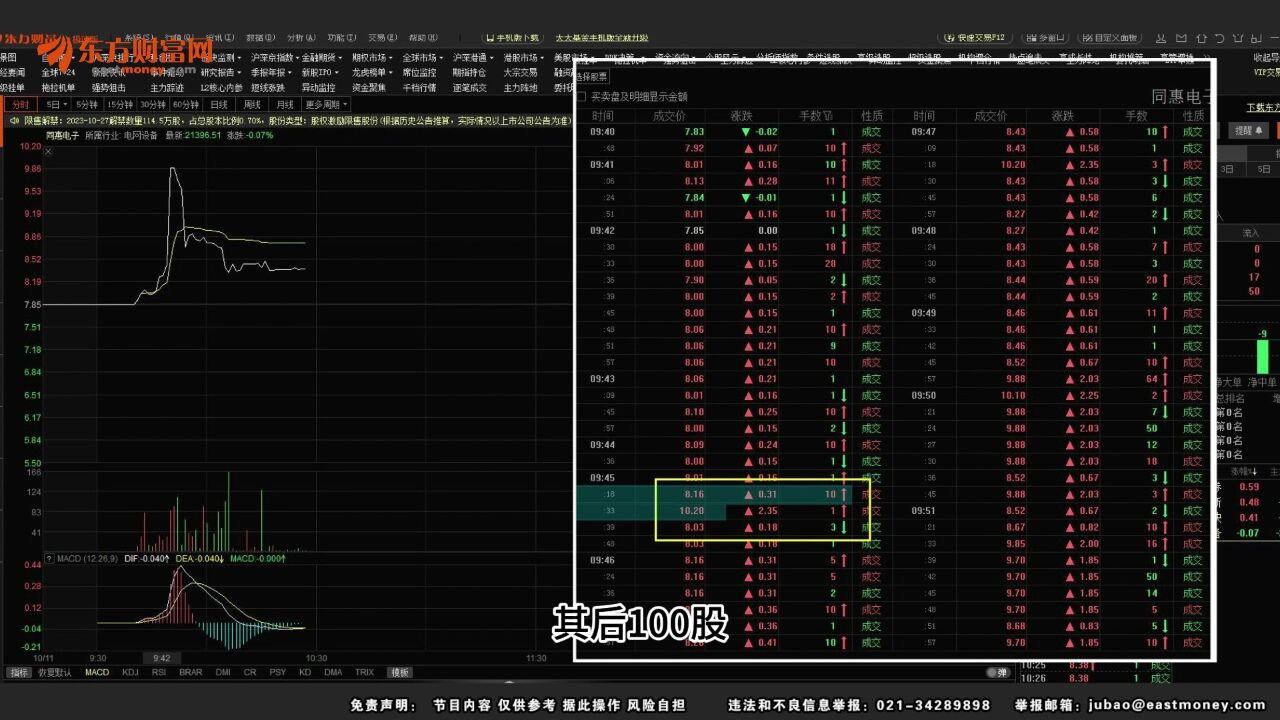1280x720 pixels.
Task: Switch to the 月线 period tab
Action: click(285, 104)
